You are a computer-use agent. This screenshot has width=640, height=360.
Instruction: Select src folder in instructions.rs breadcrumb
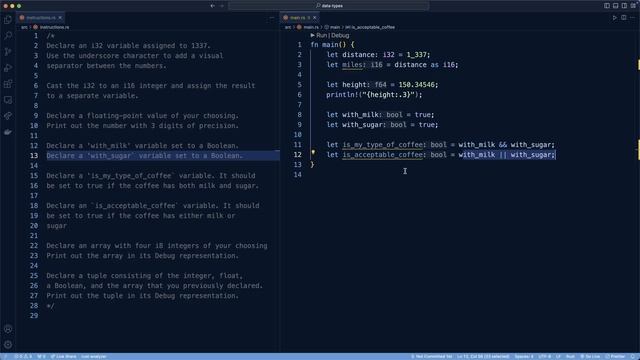point(24,27)
